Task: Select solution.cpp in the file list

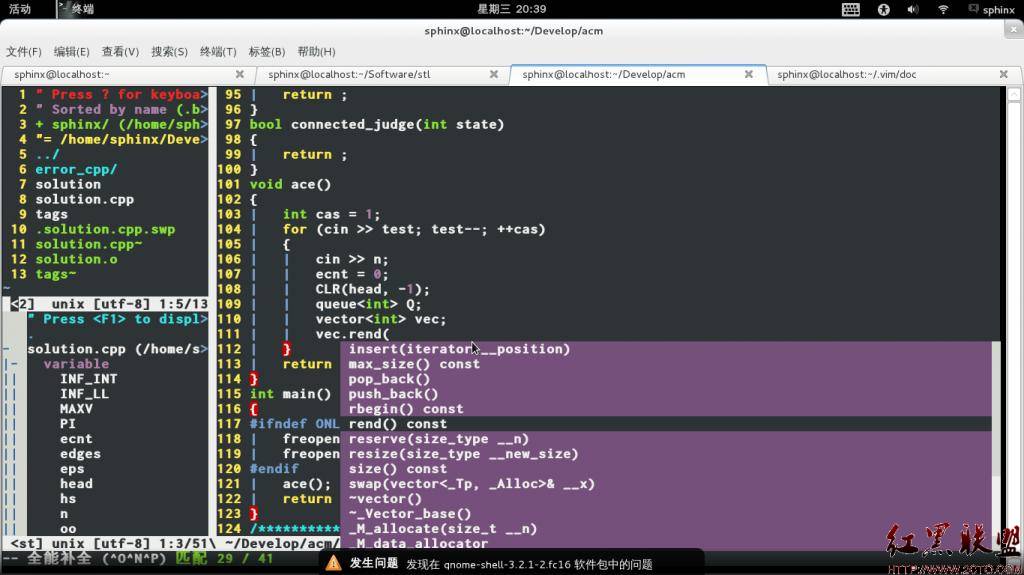Action: (x=84, y=199)
